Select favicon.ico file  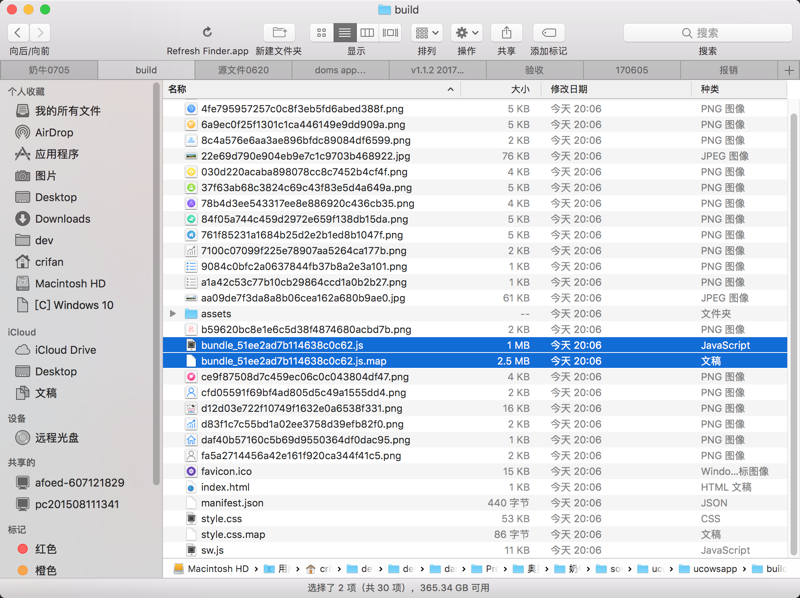coord(475,471)
